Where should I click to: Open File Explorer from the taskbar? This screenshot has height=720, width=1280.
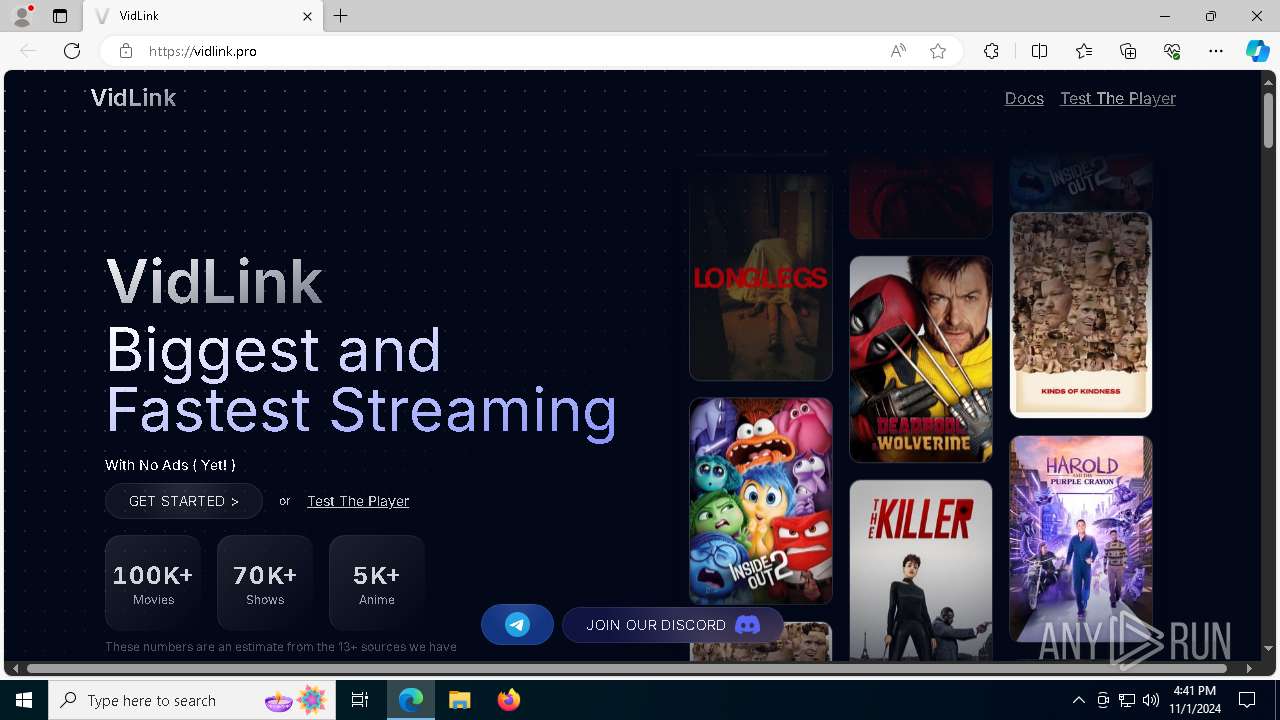click(459, 700)
